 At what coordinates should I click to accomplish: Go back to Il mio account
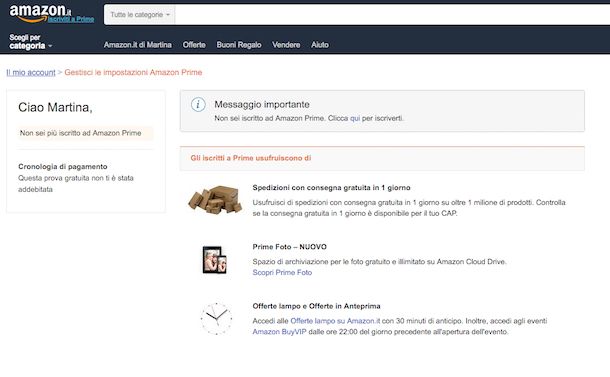[31, 72]
